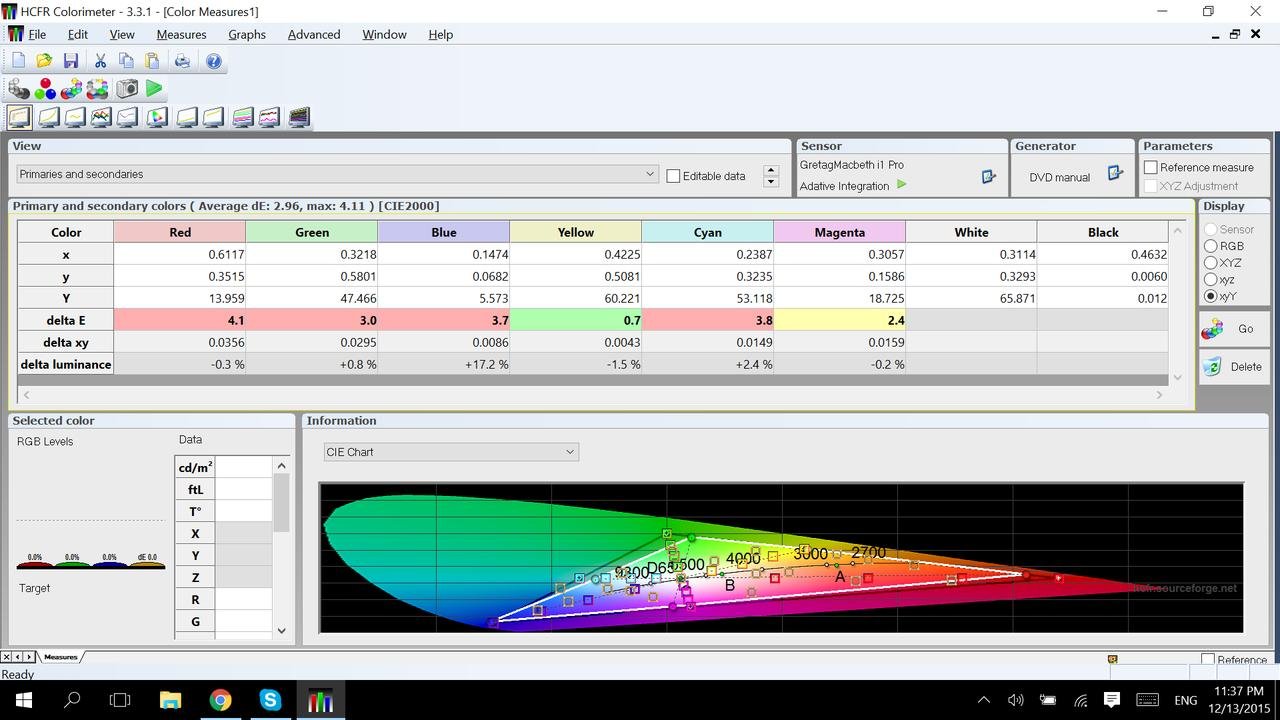
Task: Open the CIE Chart information dropdown
Action: 570,452
